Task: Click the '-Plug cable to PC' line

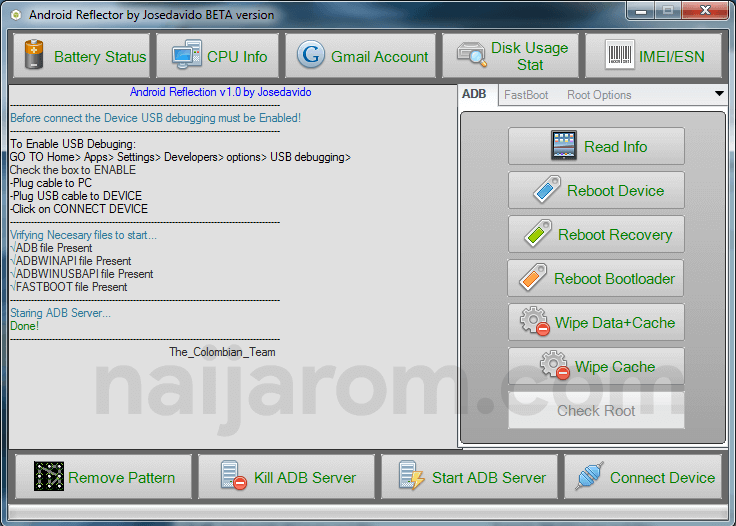Action: click(x=51, y=183)
